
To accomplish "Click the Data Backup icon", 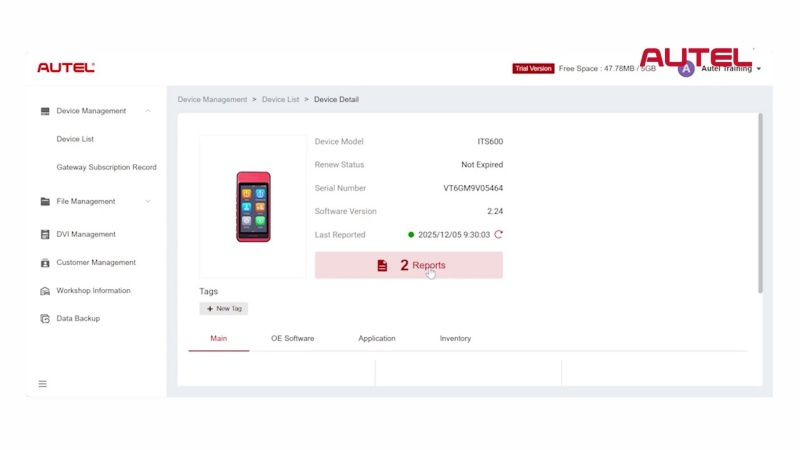I will pos(45,319).
